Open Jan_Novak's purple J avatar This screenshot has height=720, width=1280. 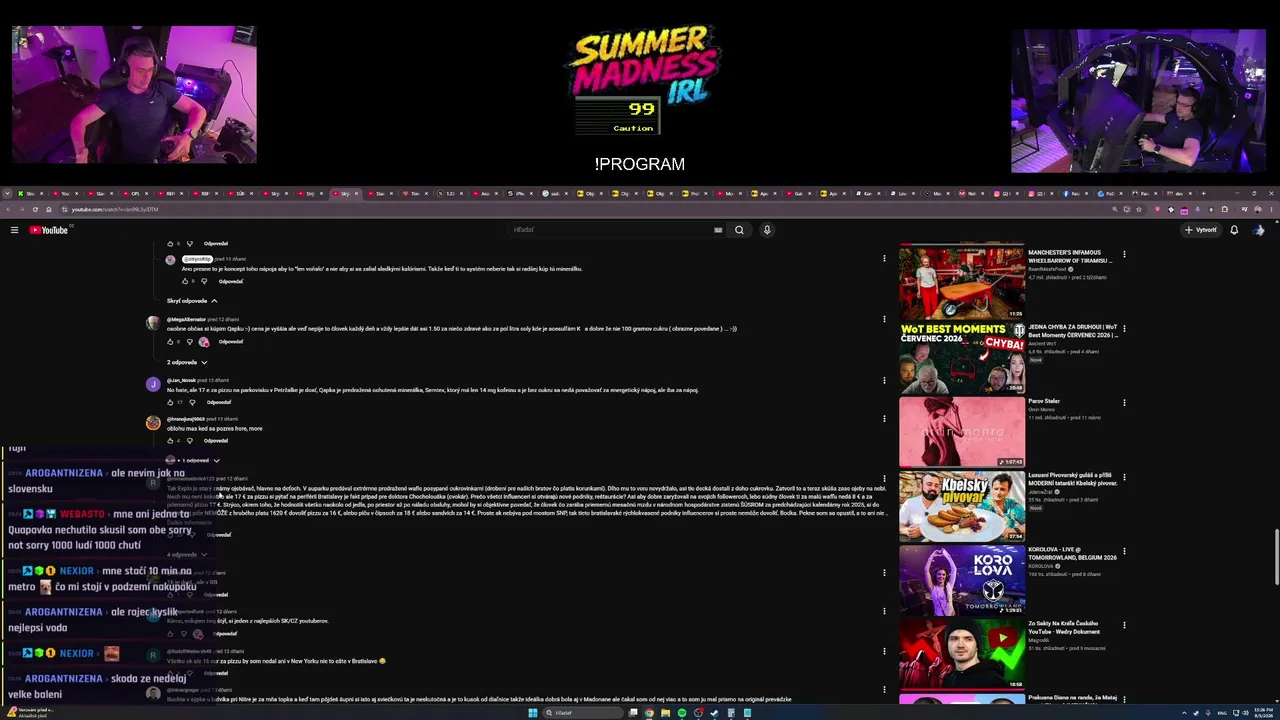coord(153,384)
